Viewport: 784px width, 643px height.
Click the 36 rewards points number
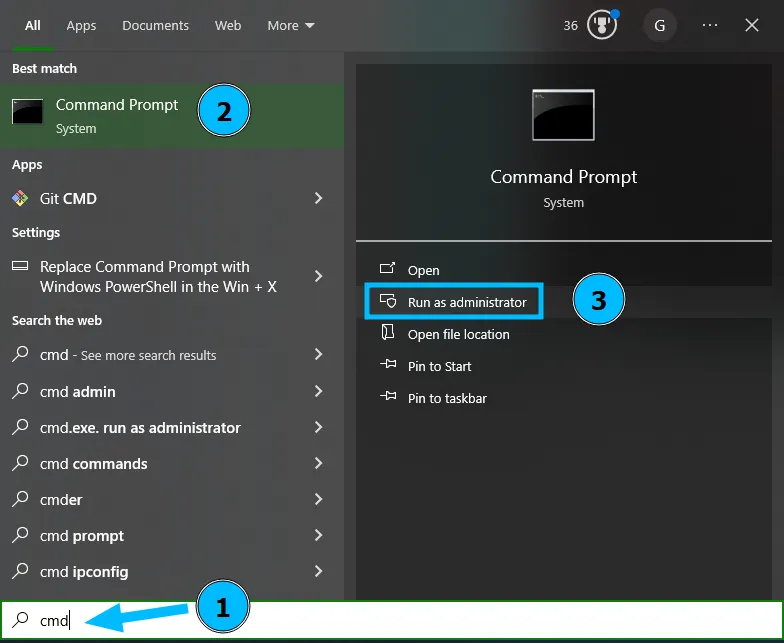tap(570, 26)
